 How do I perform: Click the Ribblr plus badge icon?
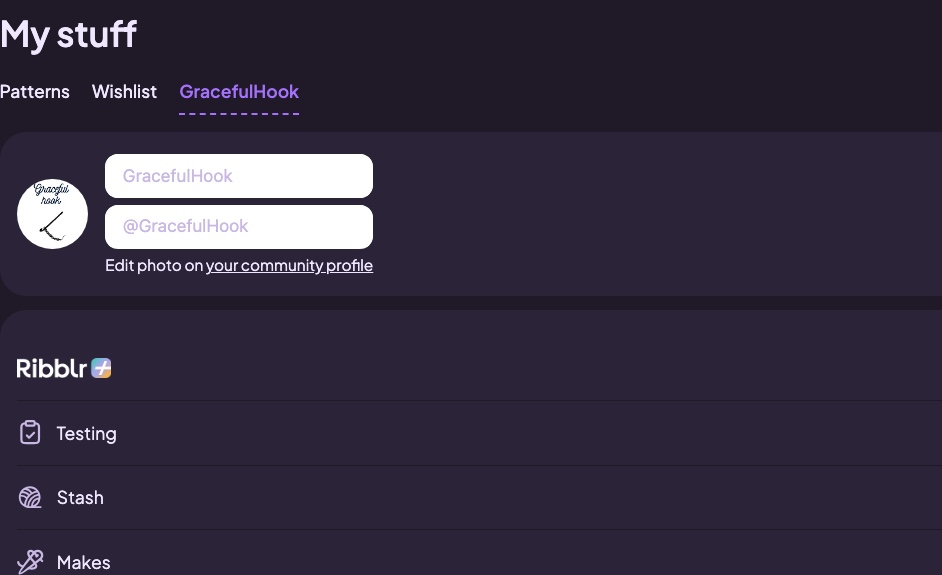[x=102, y=368]
